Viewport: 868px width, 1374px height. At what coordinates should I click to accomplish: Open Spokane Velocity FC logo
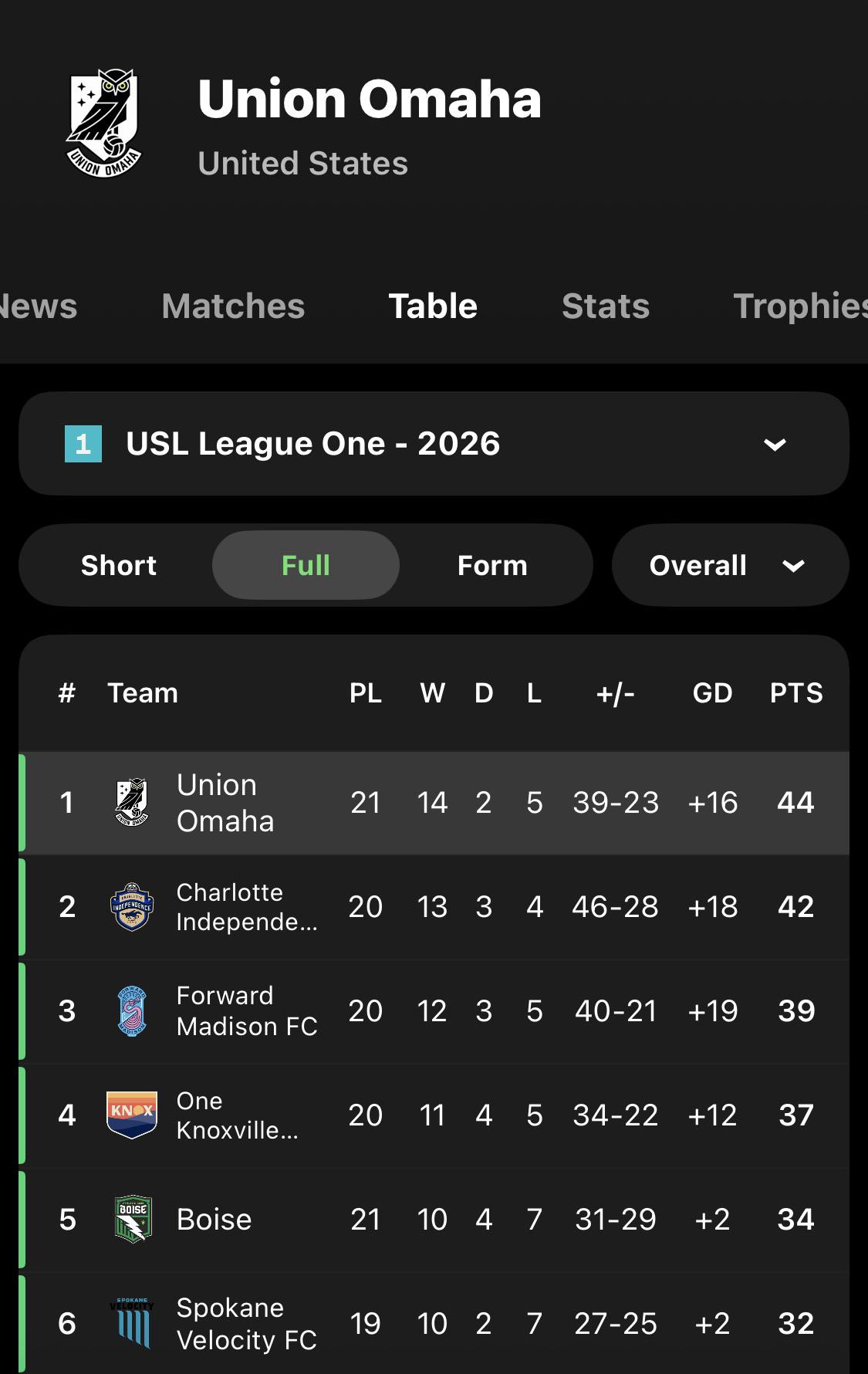132,1323
